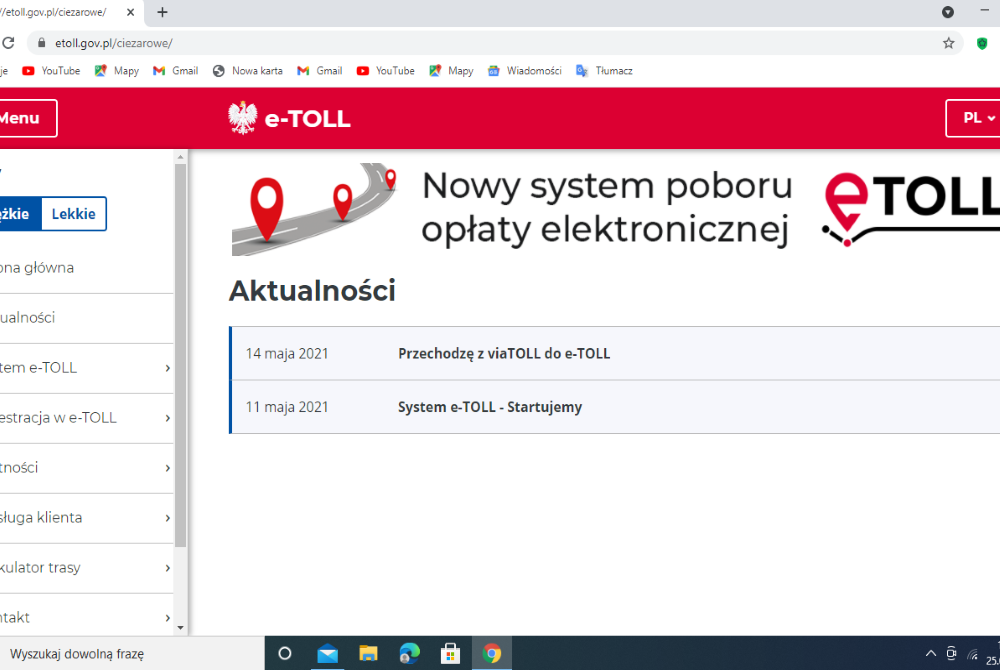Open Mail app from taskbar
Screen dimensions: 1000x670
pyautogui.click(x=327, y=653)
